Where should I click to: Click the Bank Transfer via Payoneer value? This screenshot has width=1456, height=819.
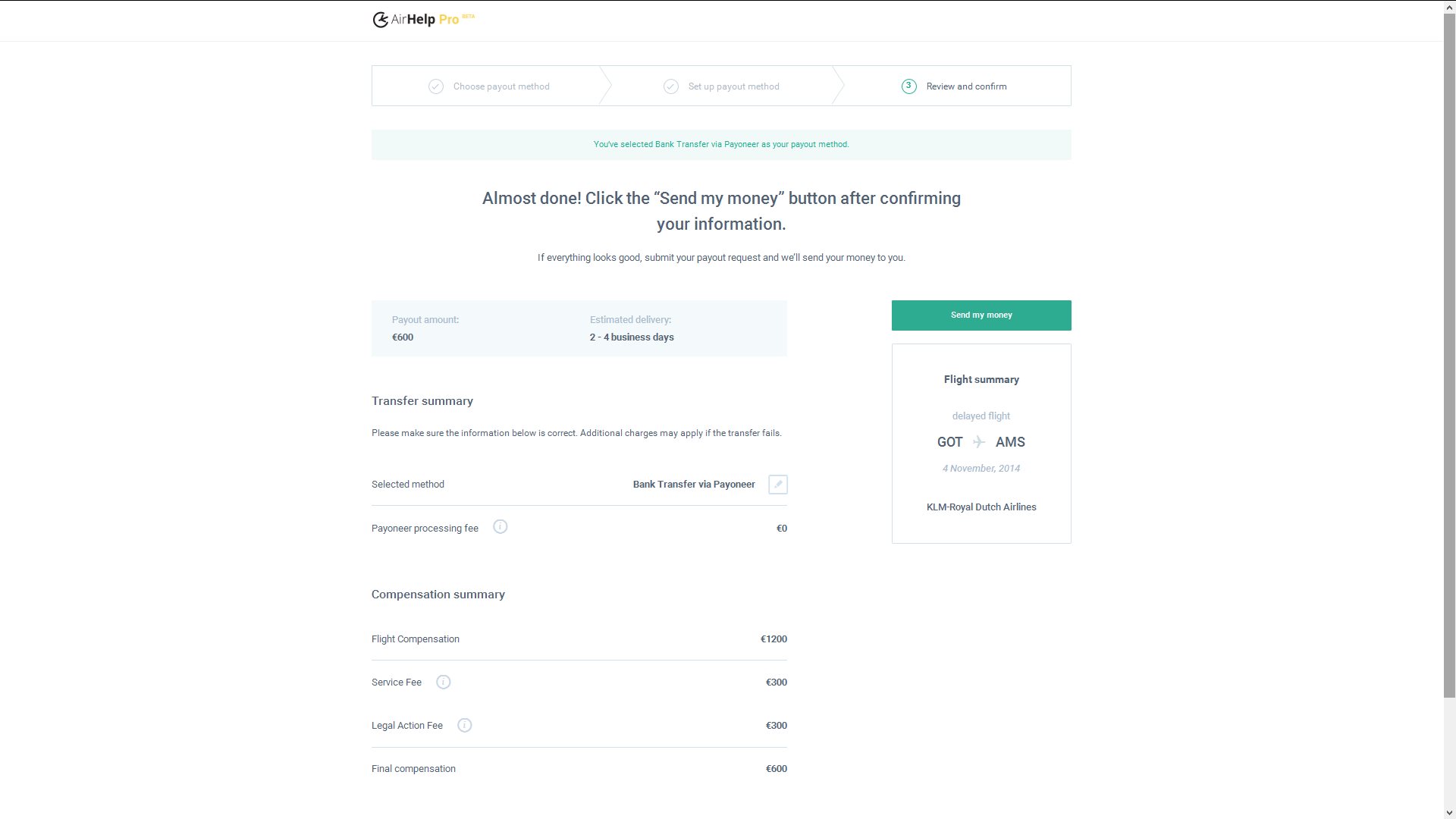(x=694, y=485)
